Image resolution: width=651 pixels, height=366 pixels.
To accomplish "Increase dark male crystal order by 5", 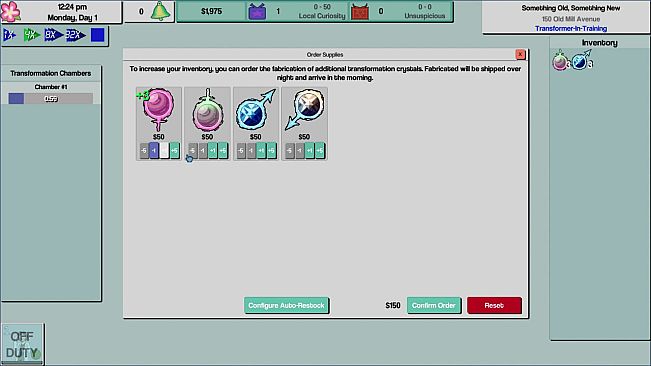I will pyautogui.click(x=320, y=151).
